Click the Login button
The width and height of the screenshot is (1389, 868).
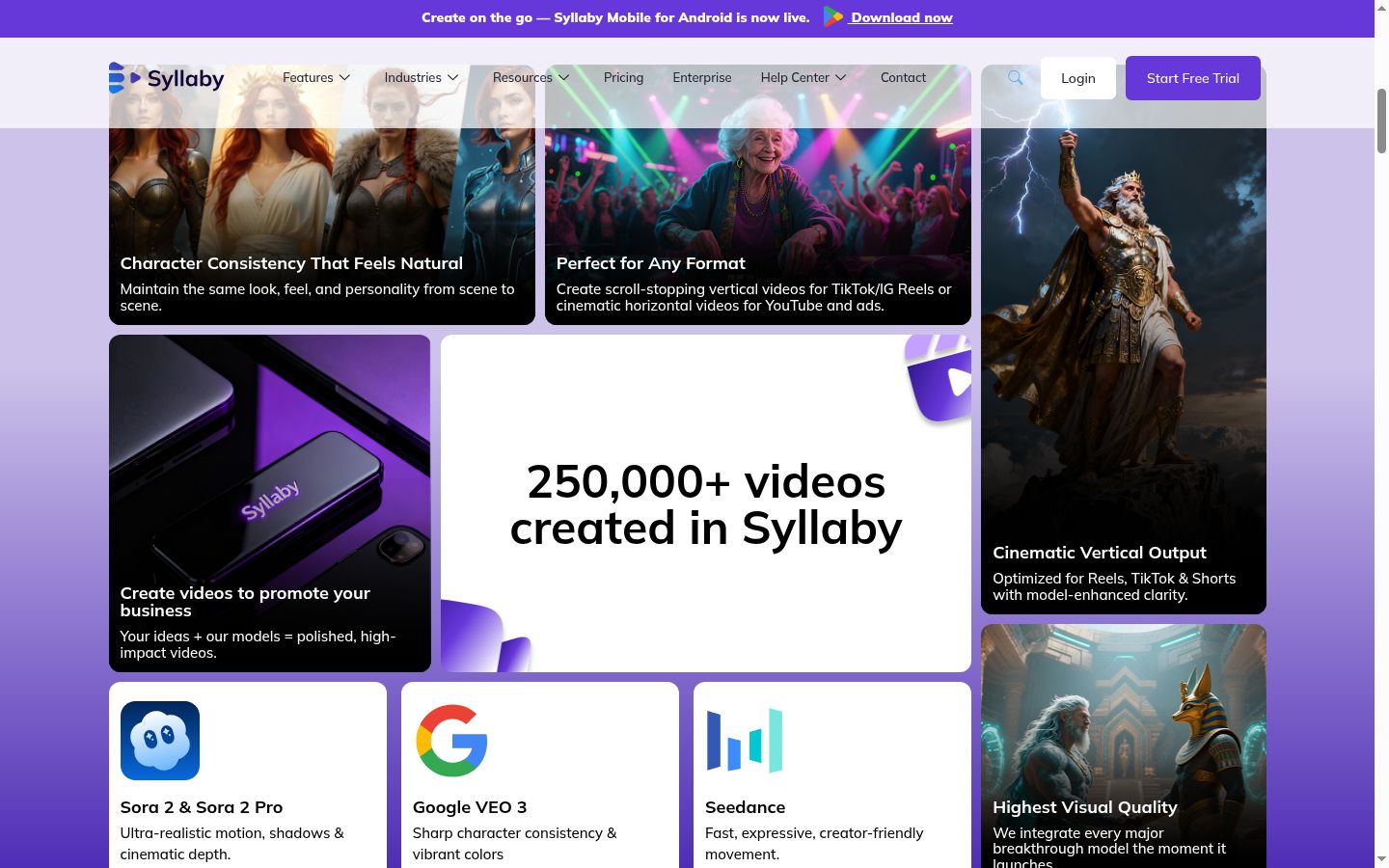1078,78
